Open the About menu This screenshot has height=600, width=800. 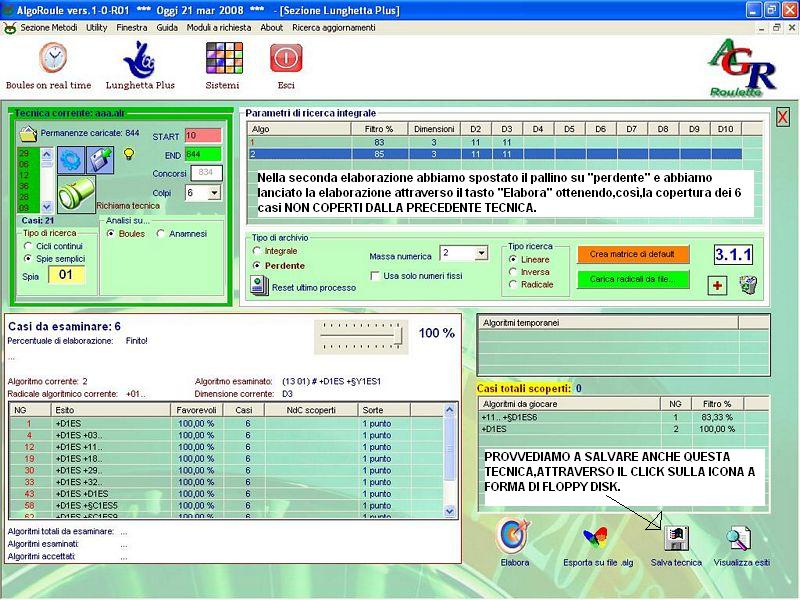(271, 28)
